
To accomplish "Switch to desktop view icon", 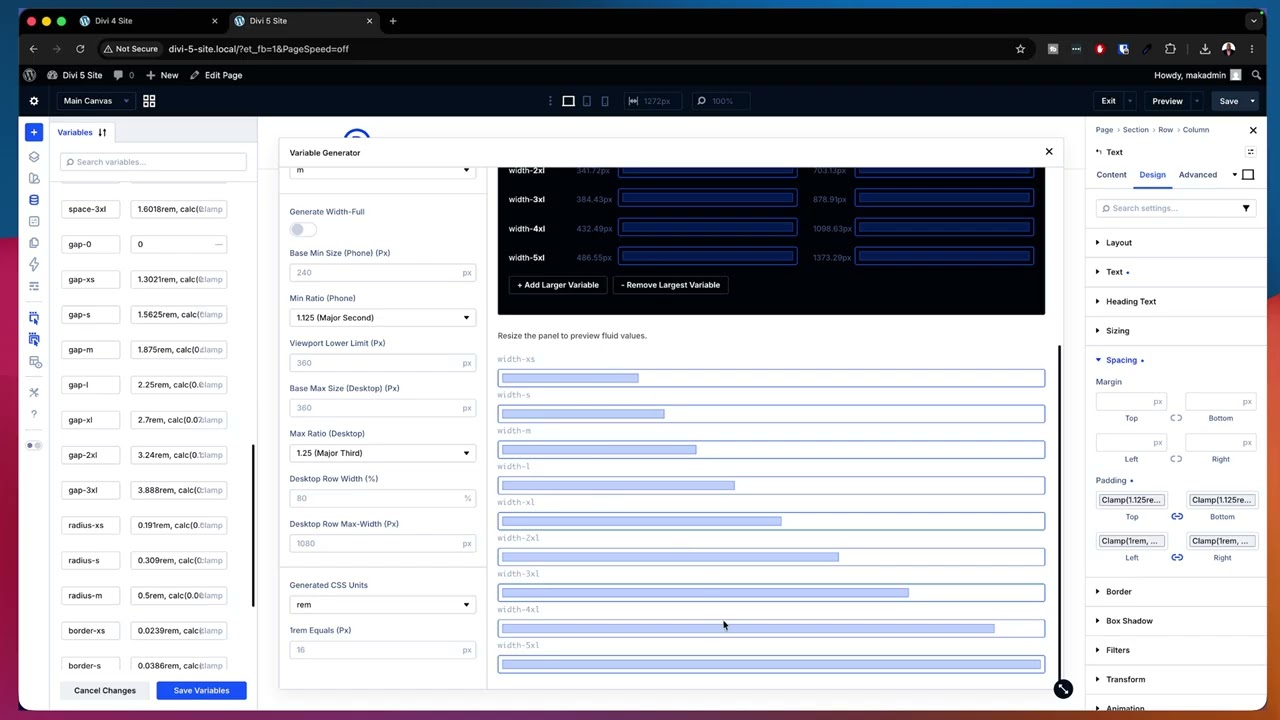I will (x=568, y=101).
